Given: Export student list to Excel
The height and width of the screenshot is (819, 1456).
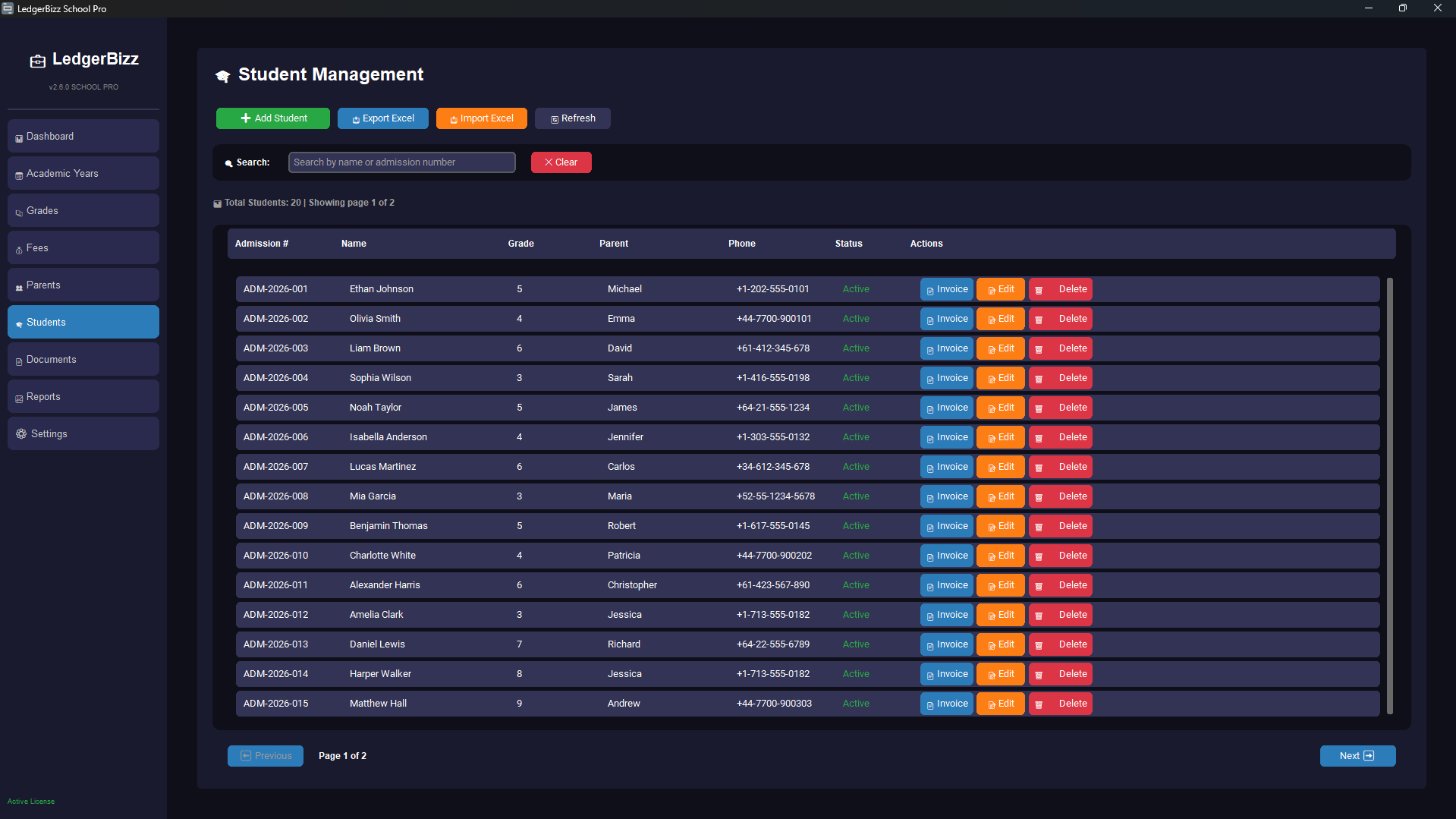Looking at the screenshot, I should (383, 118).
